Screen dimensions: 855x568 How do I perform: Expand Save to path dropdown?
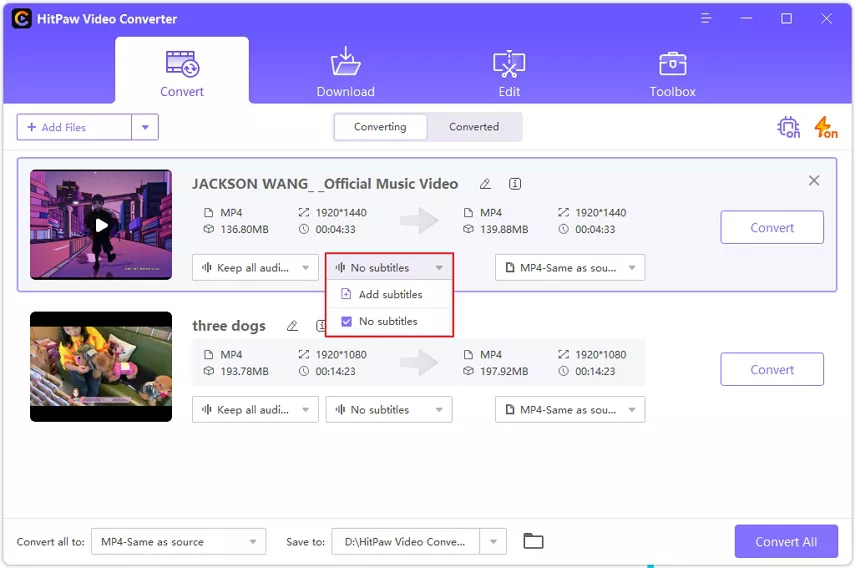tap(493, 542)
